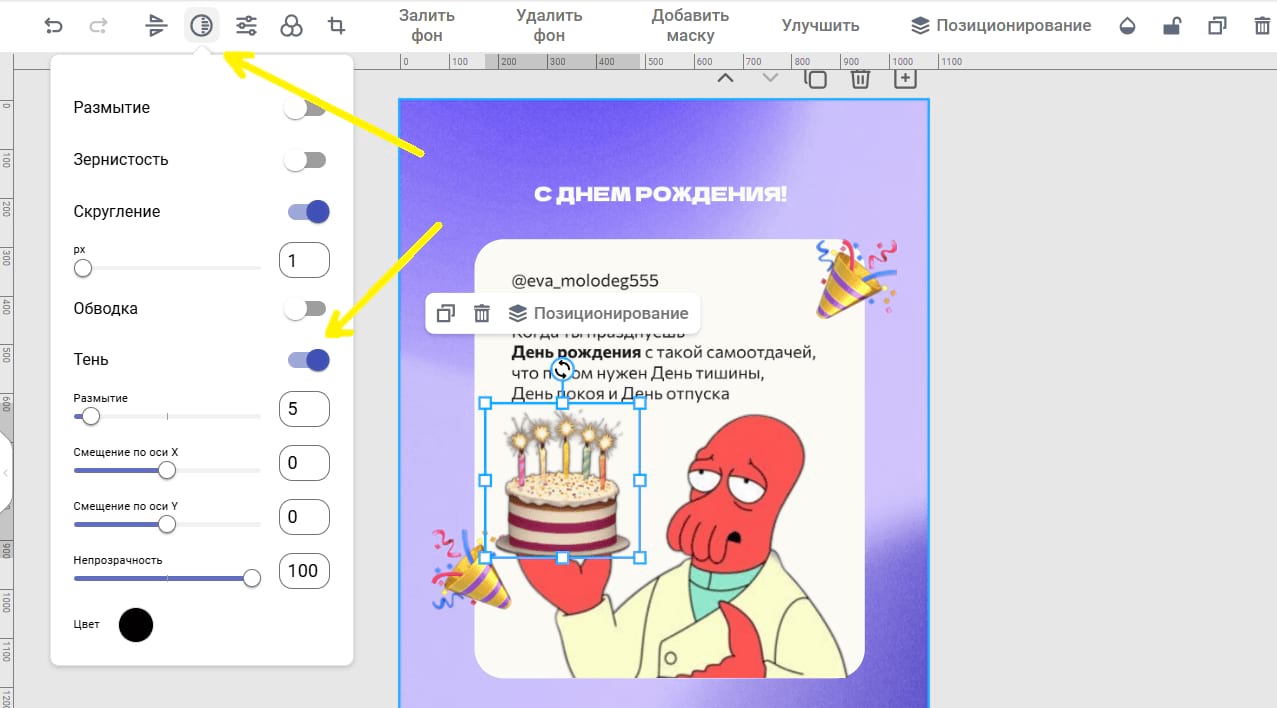Click the Смещение по оси X slider
Viewport: 1277px width, 708px height.
coord(167,470)
